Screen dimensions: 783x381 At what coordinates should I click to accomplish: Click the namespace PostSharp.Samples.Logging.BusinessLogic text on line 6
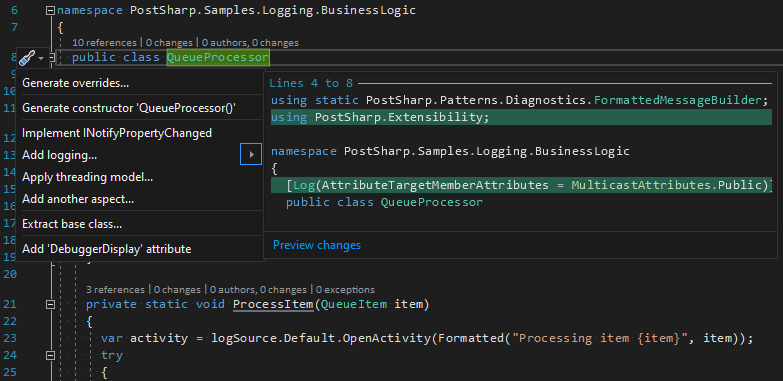tap(236, 10)
